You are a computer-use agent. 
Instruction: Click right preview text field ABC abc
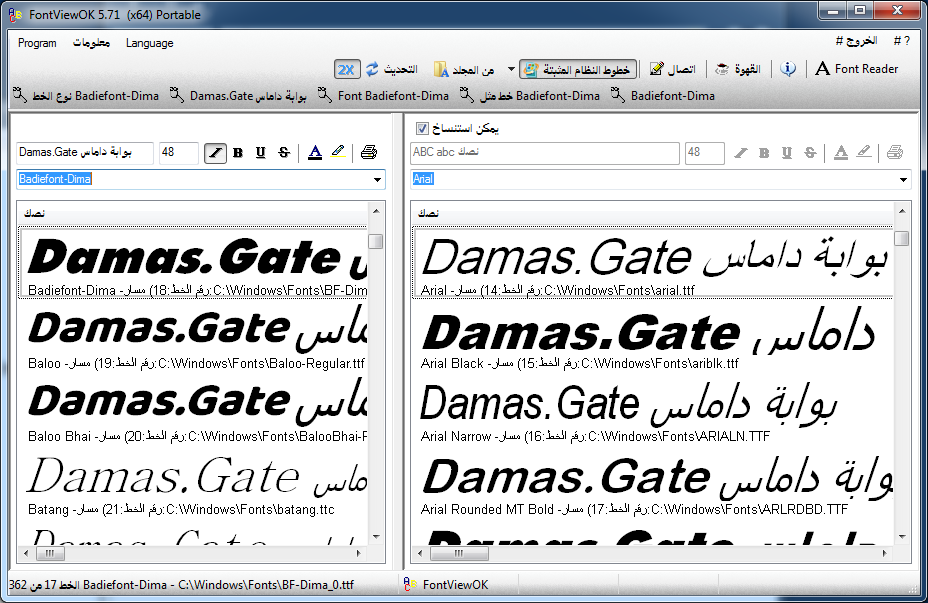tap(545, 153)
